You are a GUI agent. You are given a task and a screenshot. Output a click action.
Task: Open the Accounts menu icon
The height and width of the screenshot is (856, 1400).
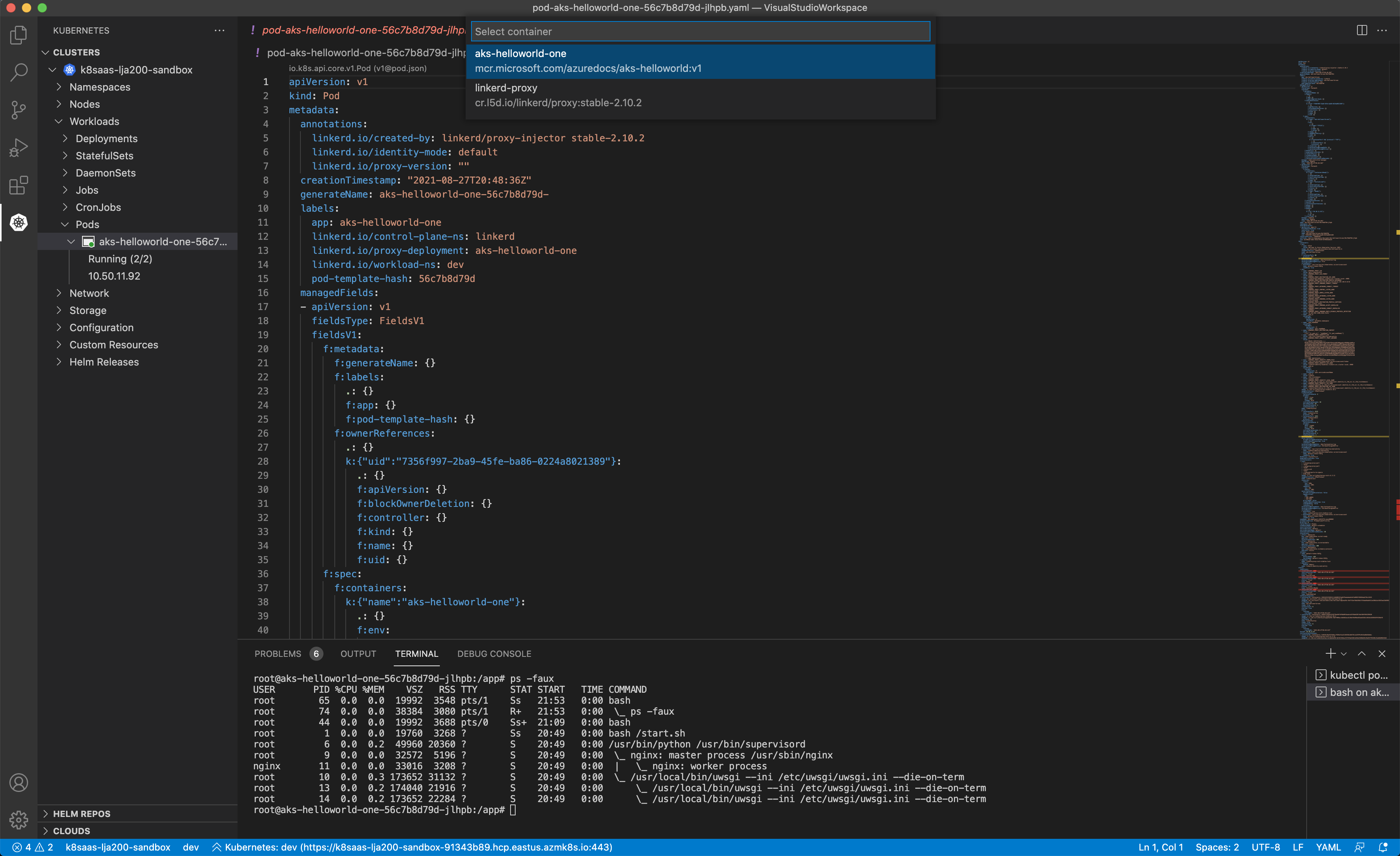19,783
